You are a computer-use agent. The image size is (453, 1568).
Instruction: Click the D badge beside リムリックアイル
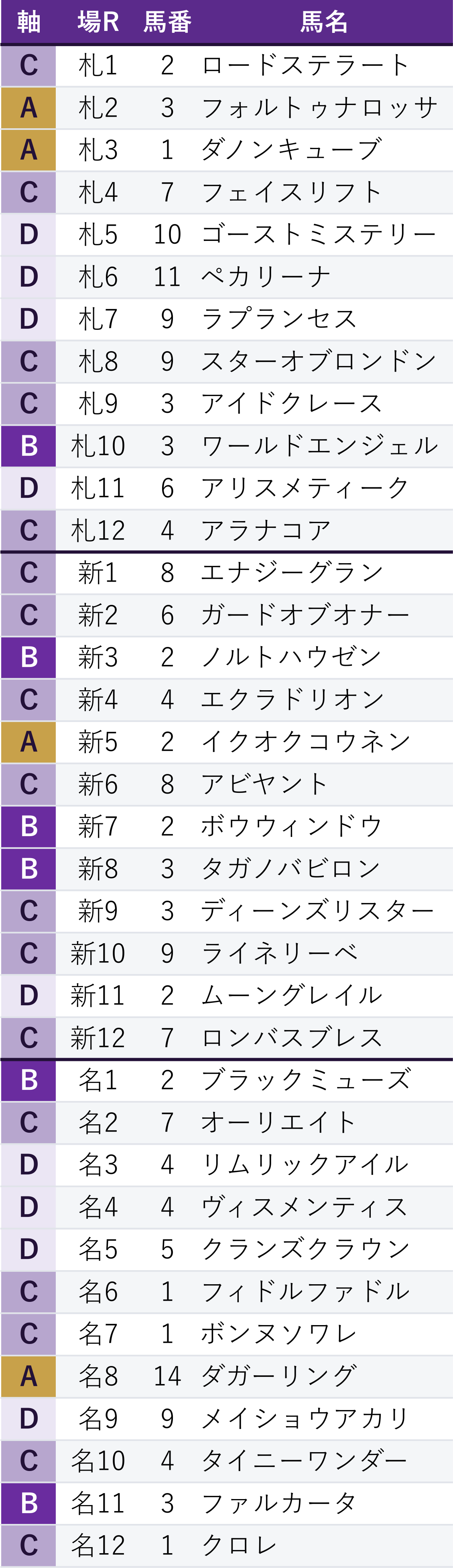[x=28, y=1165]
